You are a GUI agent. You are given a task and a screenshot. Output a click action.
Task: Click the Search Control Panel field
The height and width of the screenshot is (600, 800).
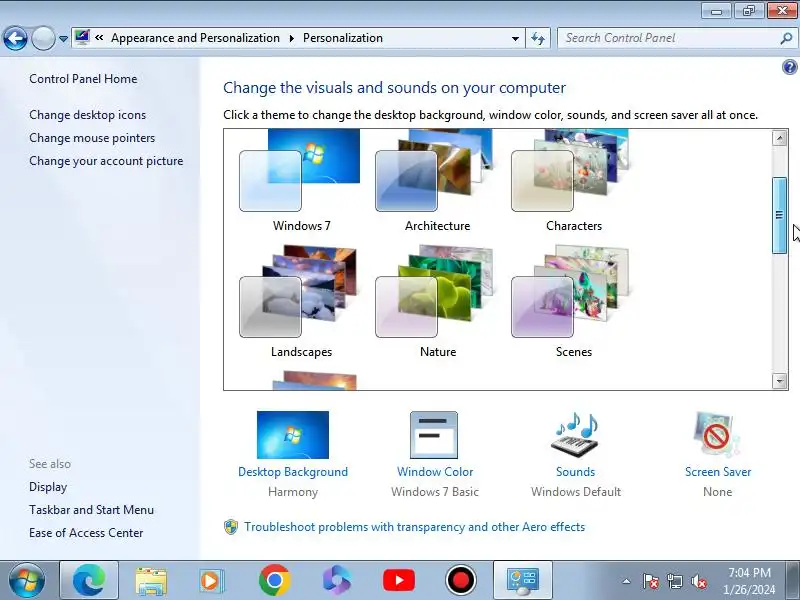[x=670, y=38]
